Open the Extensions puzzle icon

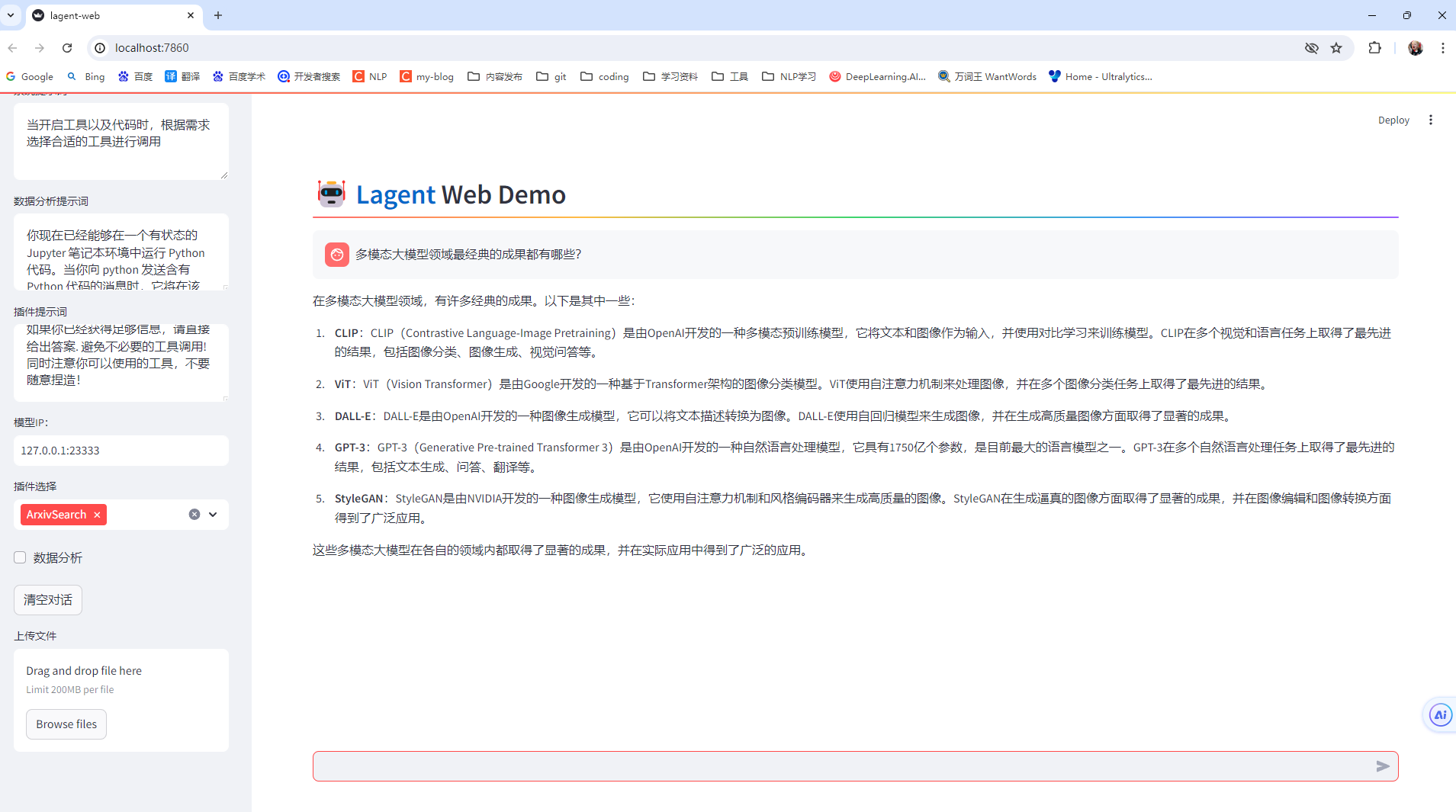[1374, 48]
